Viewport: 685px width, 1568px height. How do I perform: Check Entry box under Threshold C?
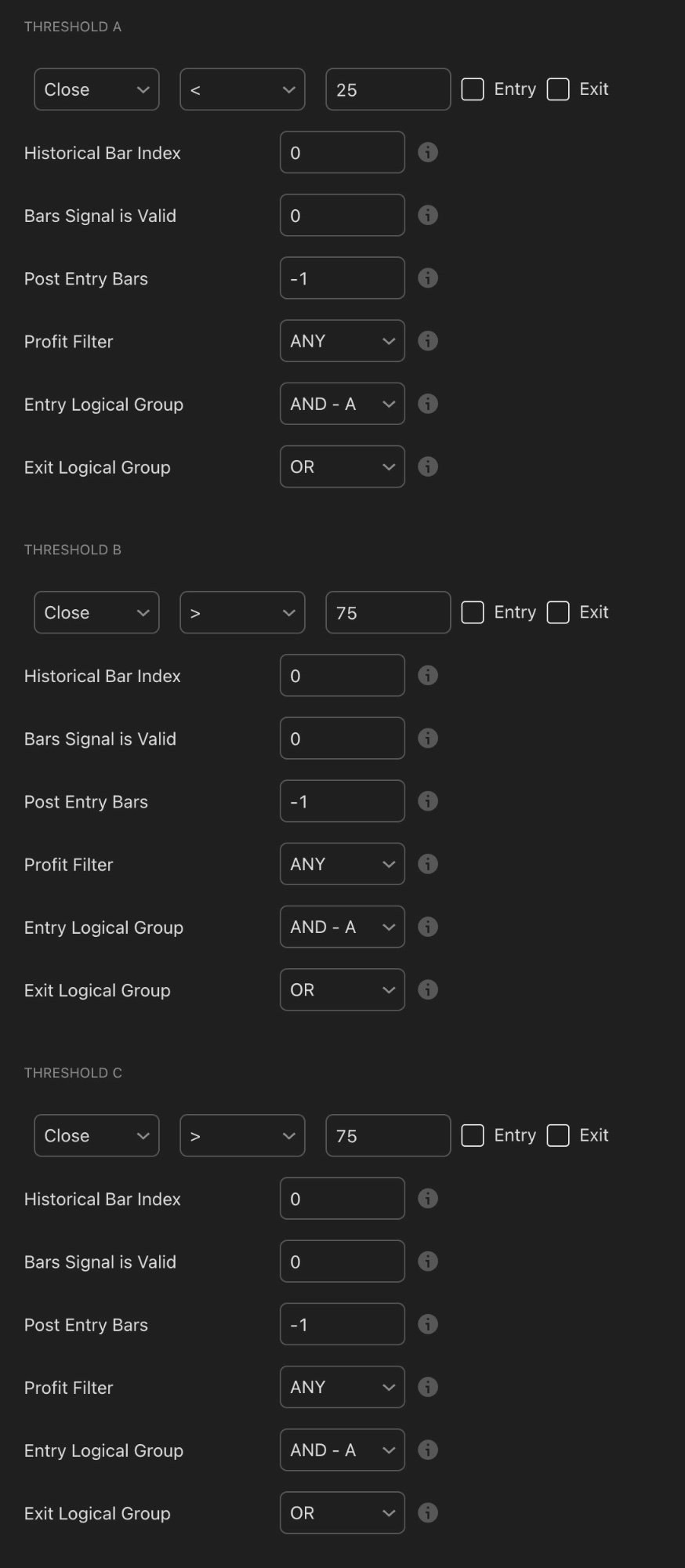point(473,1135)
